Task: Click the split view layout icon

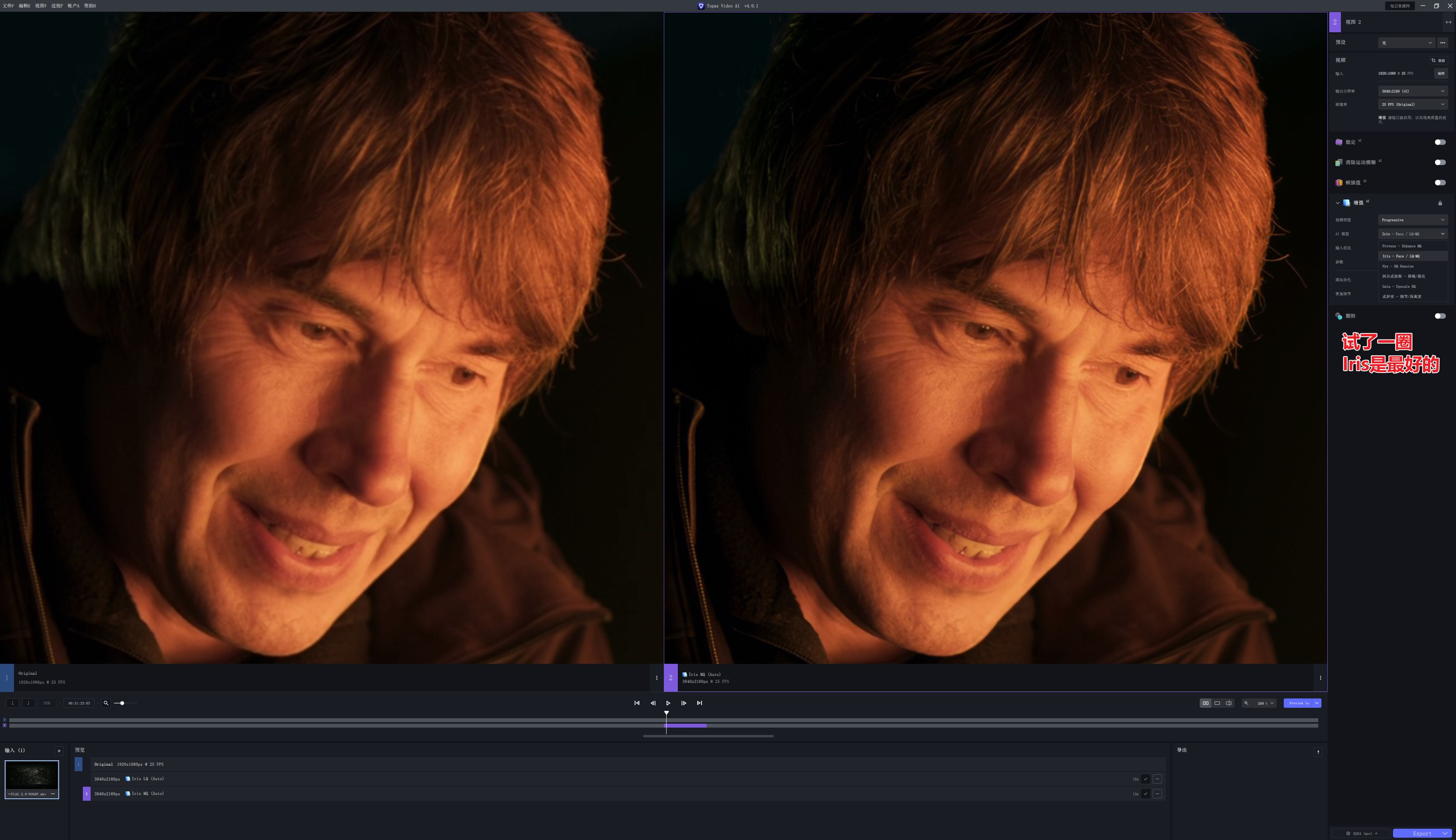Action: coord(1229,703)
